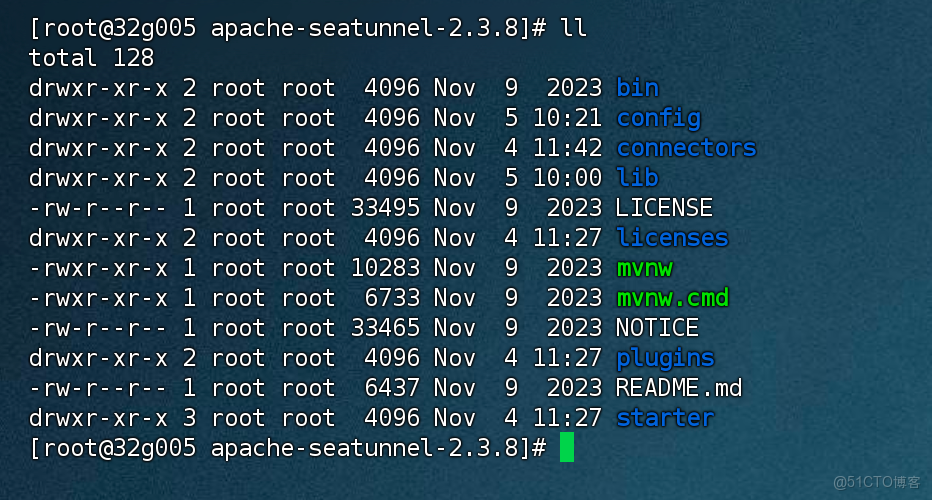This screenshot has height=500, width=932.
Task: Click the 51CTO watermark logo
Action: pos(877,482)
